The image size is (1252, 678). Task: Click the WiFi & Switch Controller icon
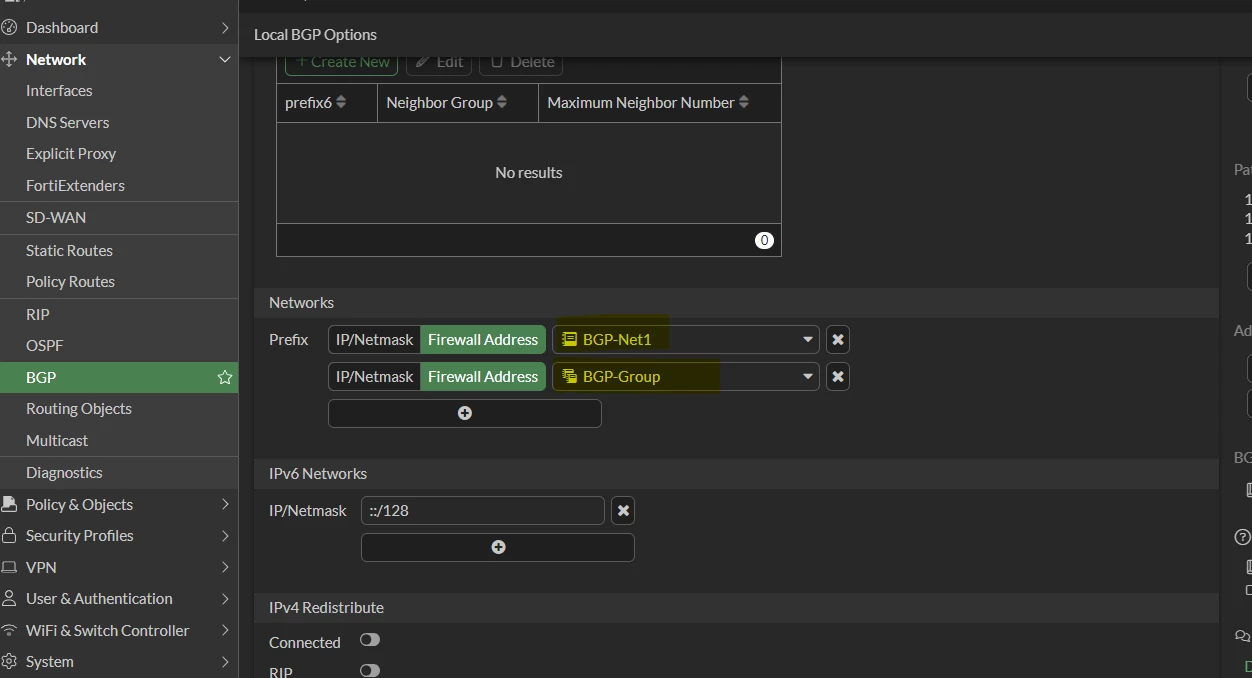[9, 630]
